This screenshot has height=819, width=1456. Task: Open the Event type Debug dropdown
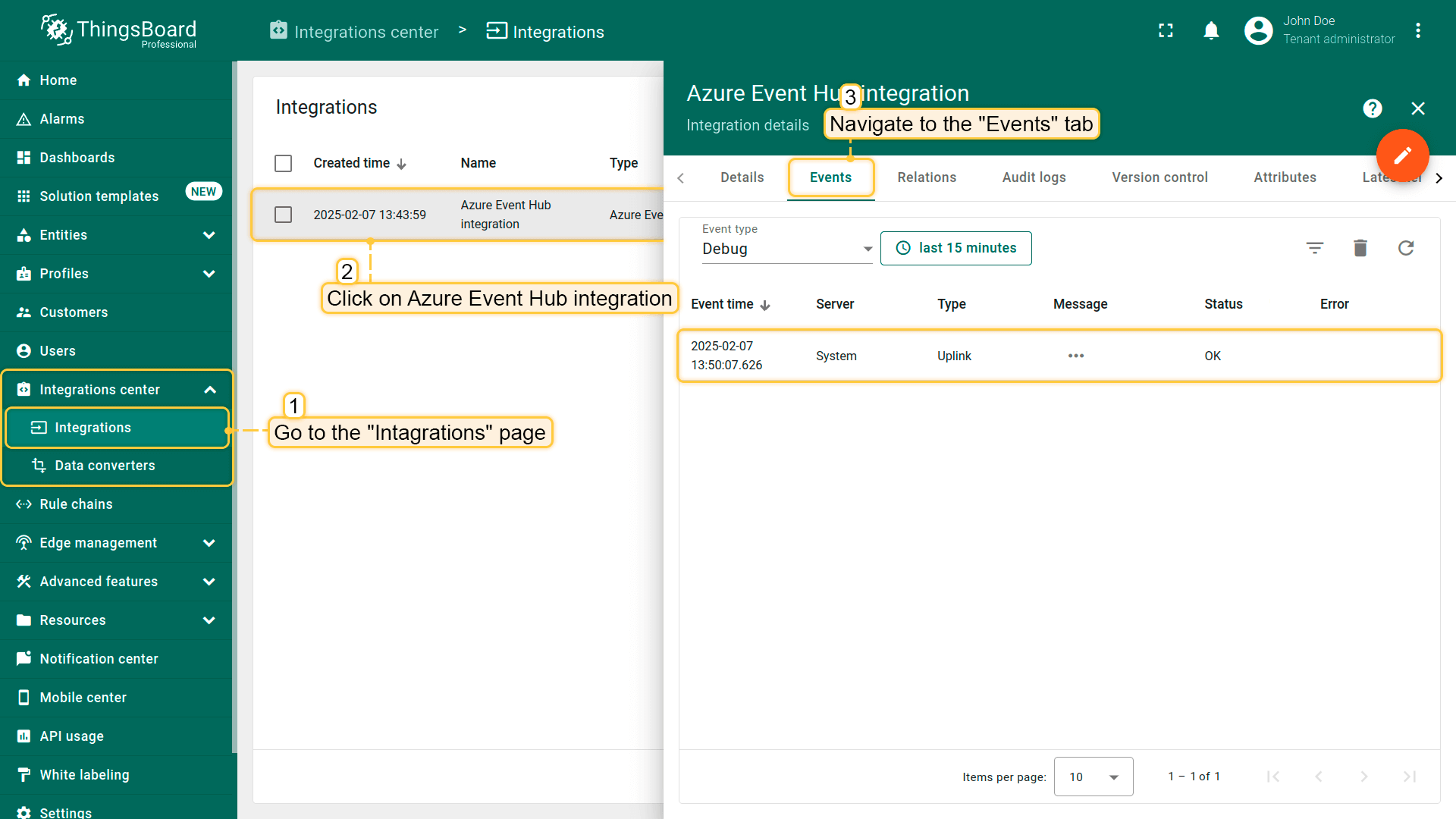point(786,249)
